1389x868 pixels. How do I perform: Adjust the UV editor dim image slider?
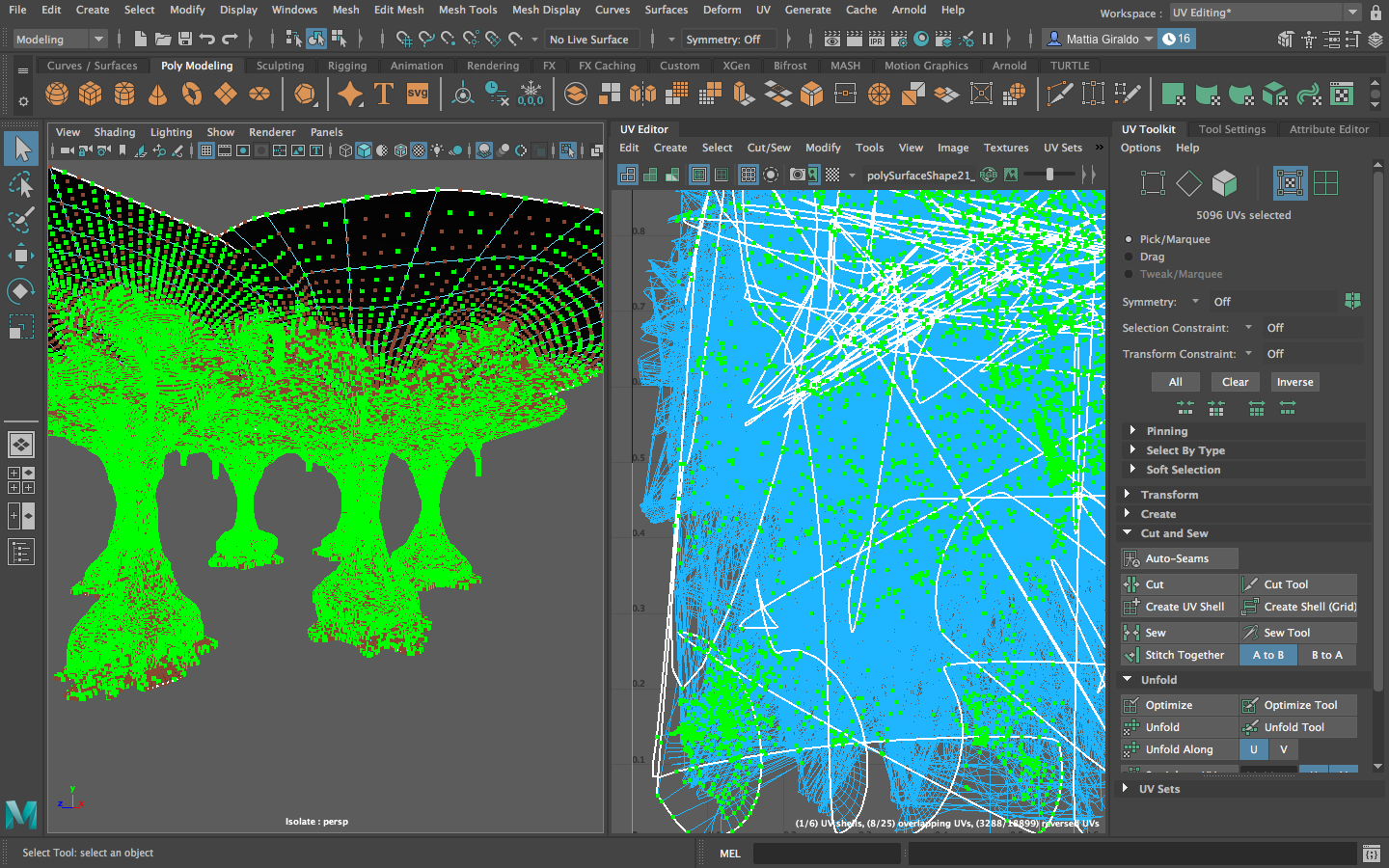[1049, 175]
